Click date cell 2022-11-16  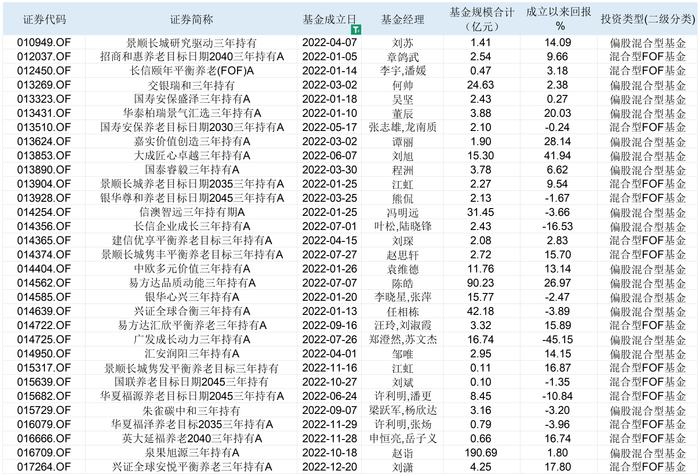[329, 368]
